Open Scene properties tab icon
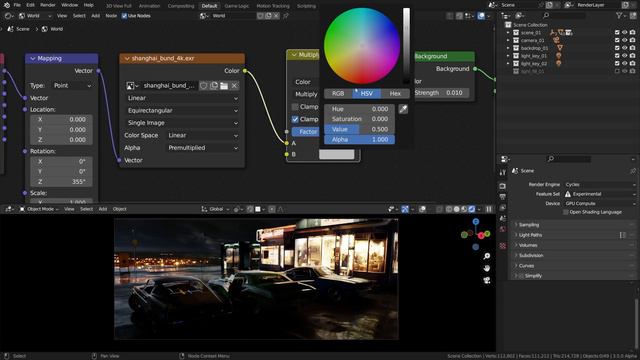The height and width of the screenshot is (360, 640). click(x=502, y=218)
